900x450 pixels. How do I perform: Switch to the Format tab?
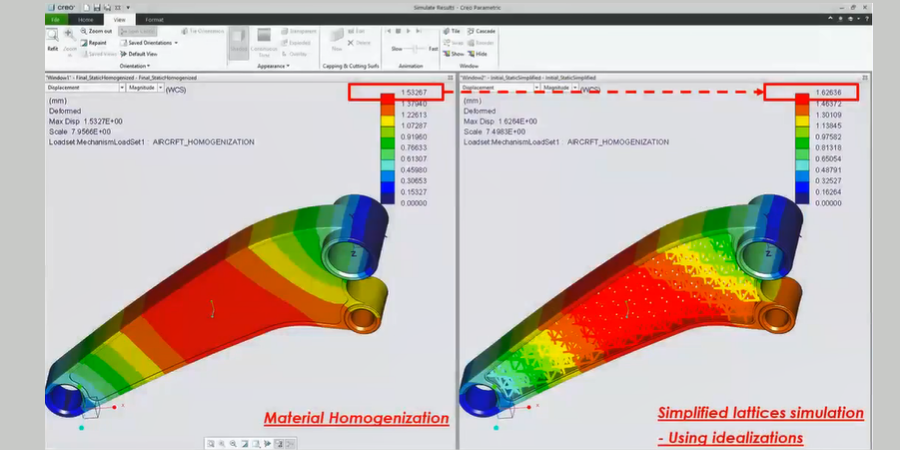coord(154,18)
